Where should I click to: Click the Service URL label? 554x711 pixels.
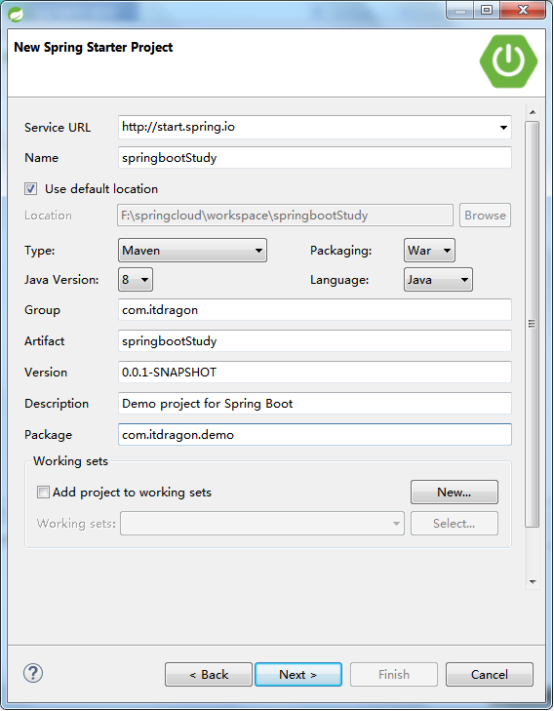58,127
